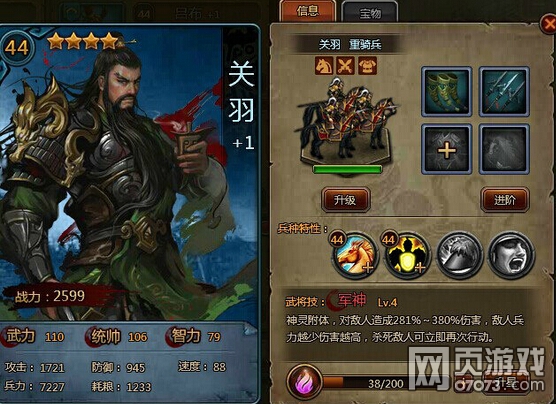Click the armor type icon
556x404 pixels.
click(367, 66)
